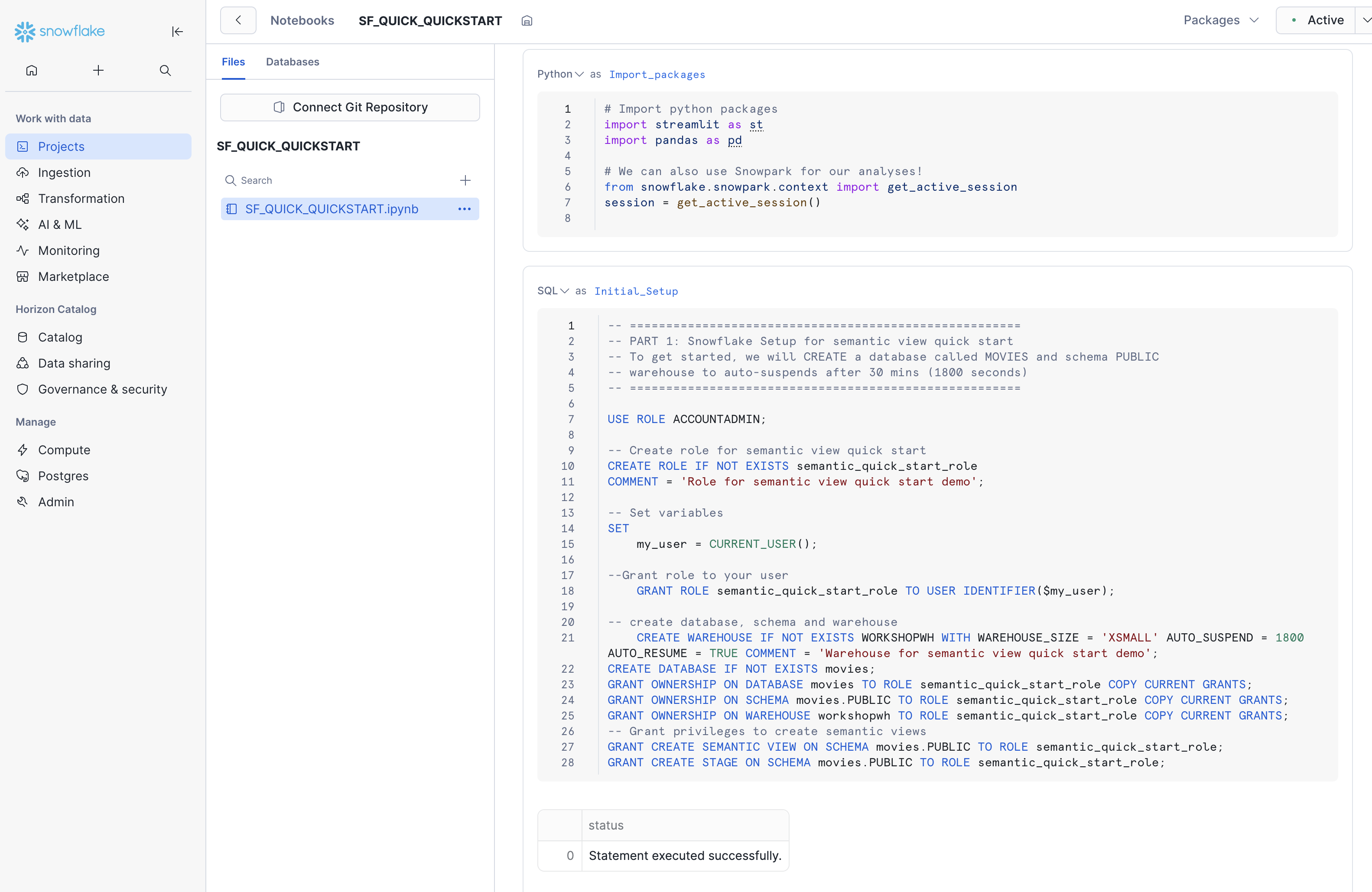Open the AI & ML section
Image resolution: width=1372 pixels, height=892 pixels.
(60, 224)
